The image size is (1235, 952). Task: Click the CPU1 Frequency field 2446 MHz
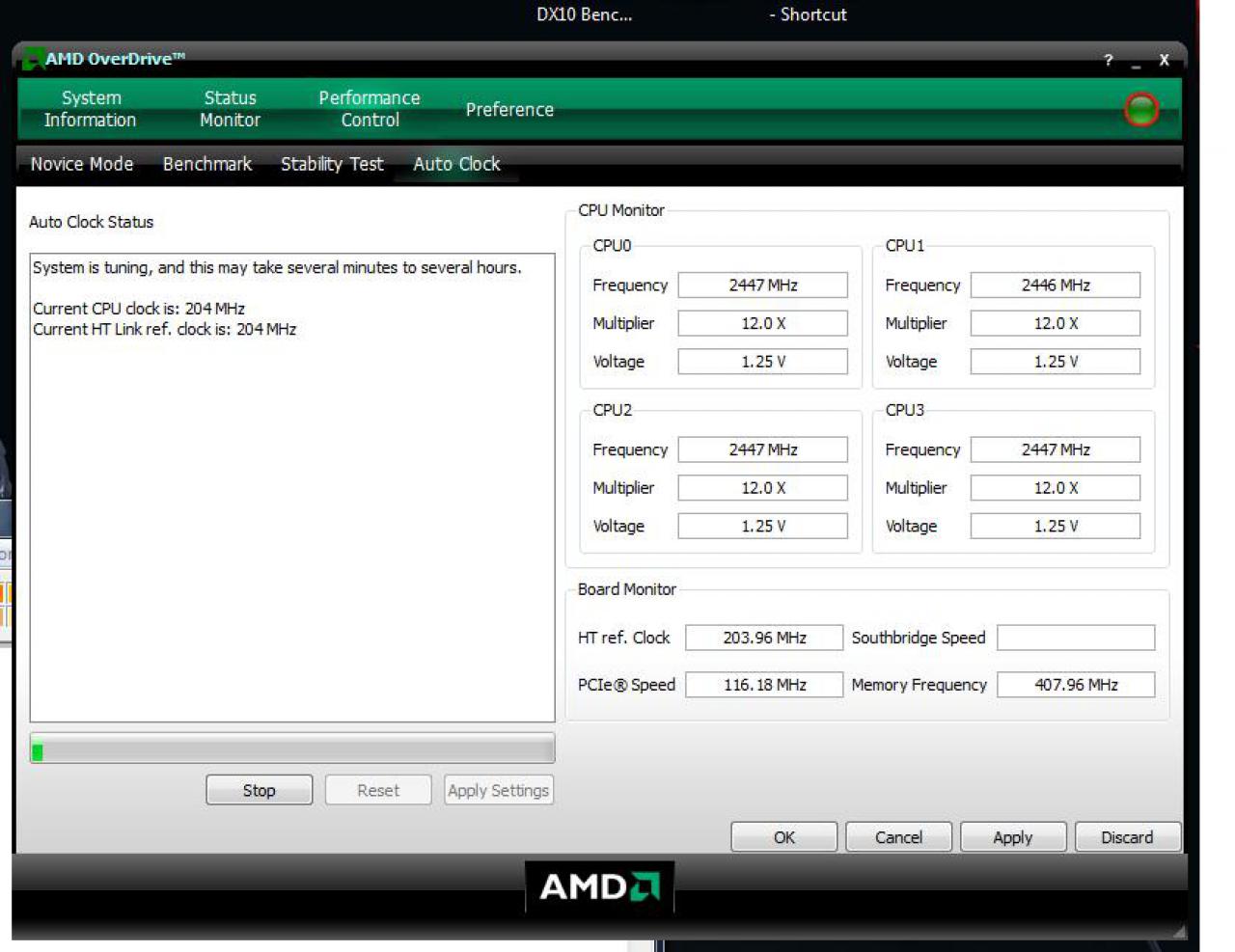tap(1056, 286)
